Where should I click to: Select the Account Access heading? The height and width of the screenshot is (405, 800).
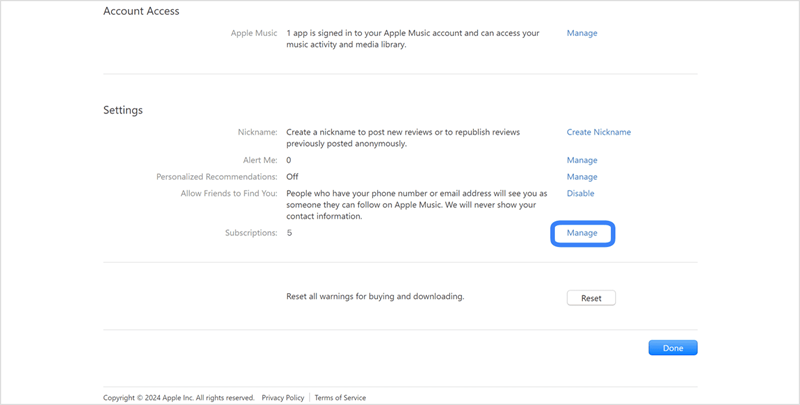click(x=141, y=11)
